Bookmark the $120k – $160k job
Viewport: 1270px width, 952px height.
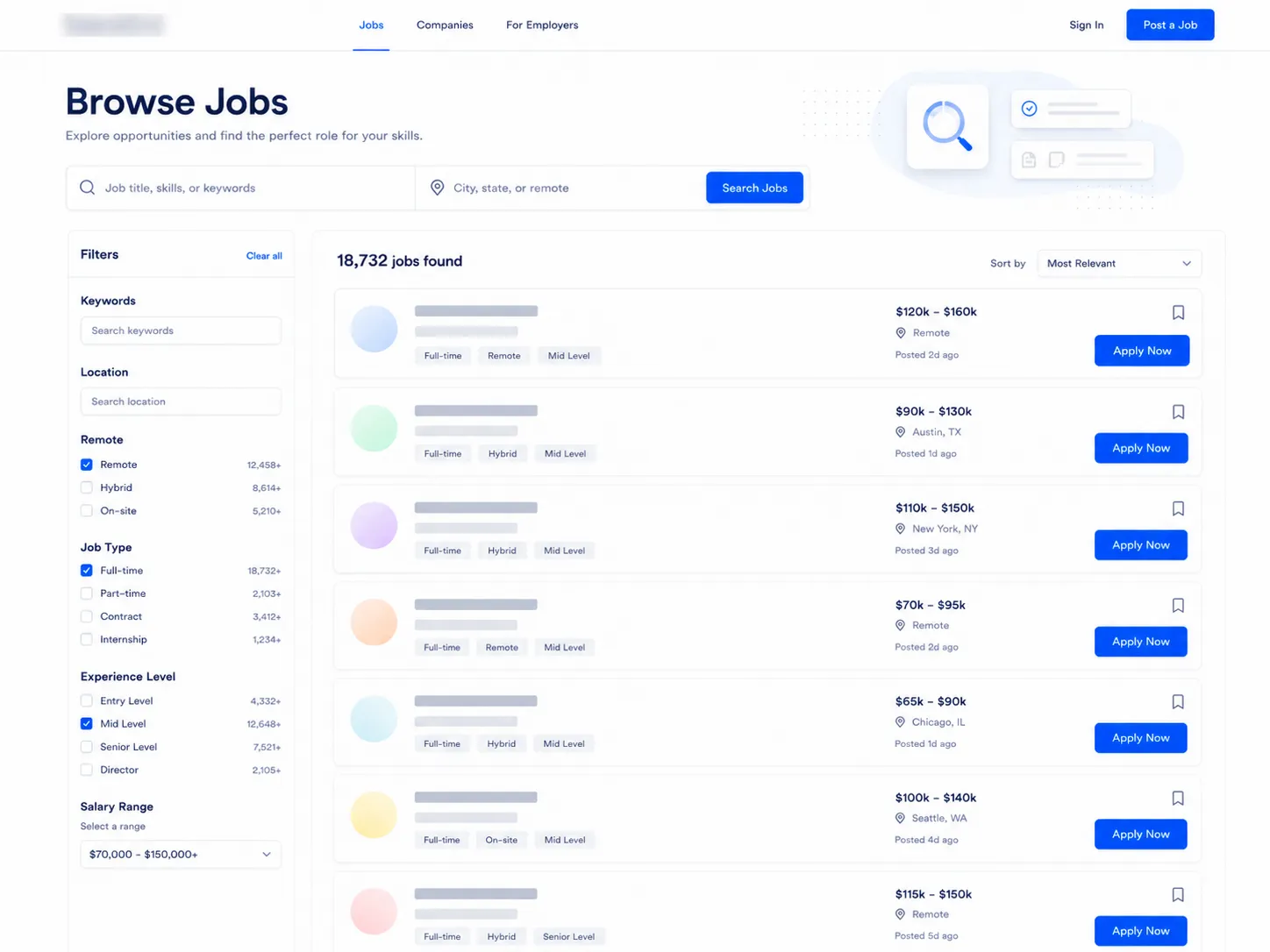[x=1178, y=312]
